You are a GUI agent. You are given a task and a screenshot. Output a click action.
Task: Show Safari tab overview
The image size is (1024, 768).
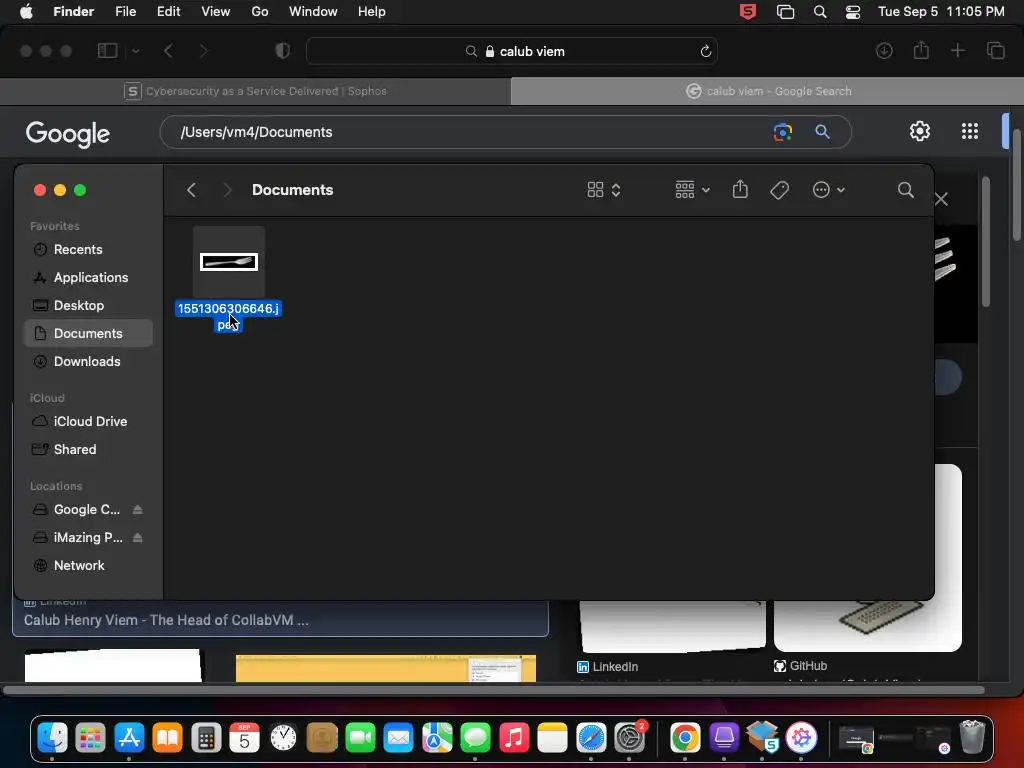(x=996, y=50)
